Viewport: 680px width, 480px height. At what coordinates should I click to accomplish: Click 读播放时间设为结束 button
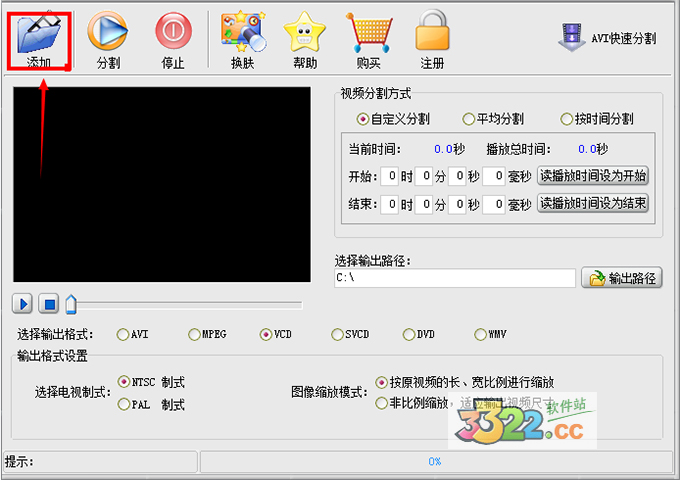click(593, 203)
